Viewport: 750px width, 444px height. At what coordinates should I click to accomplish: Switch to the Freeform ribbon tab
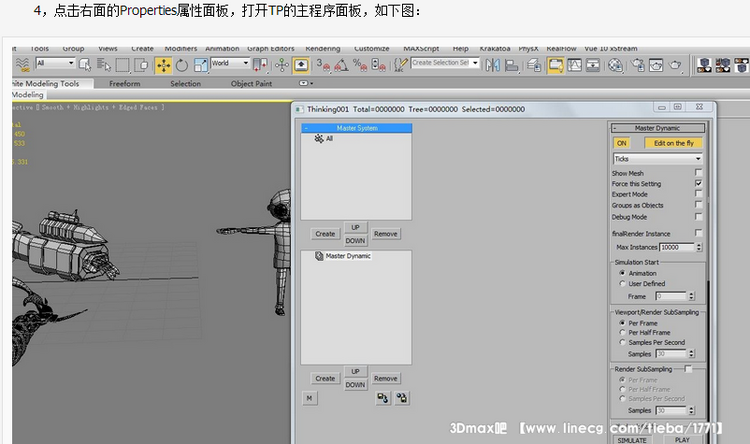tap(124, 84)
